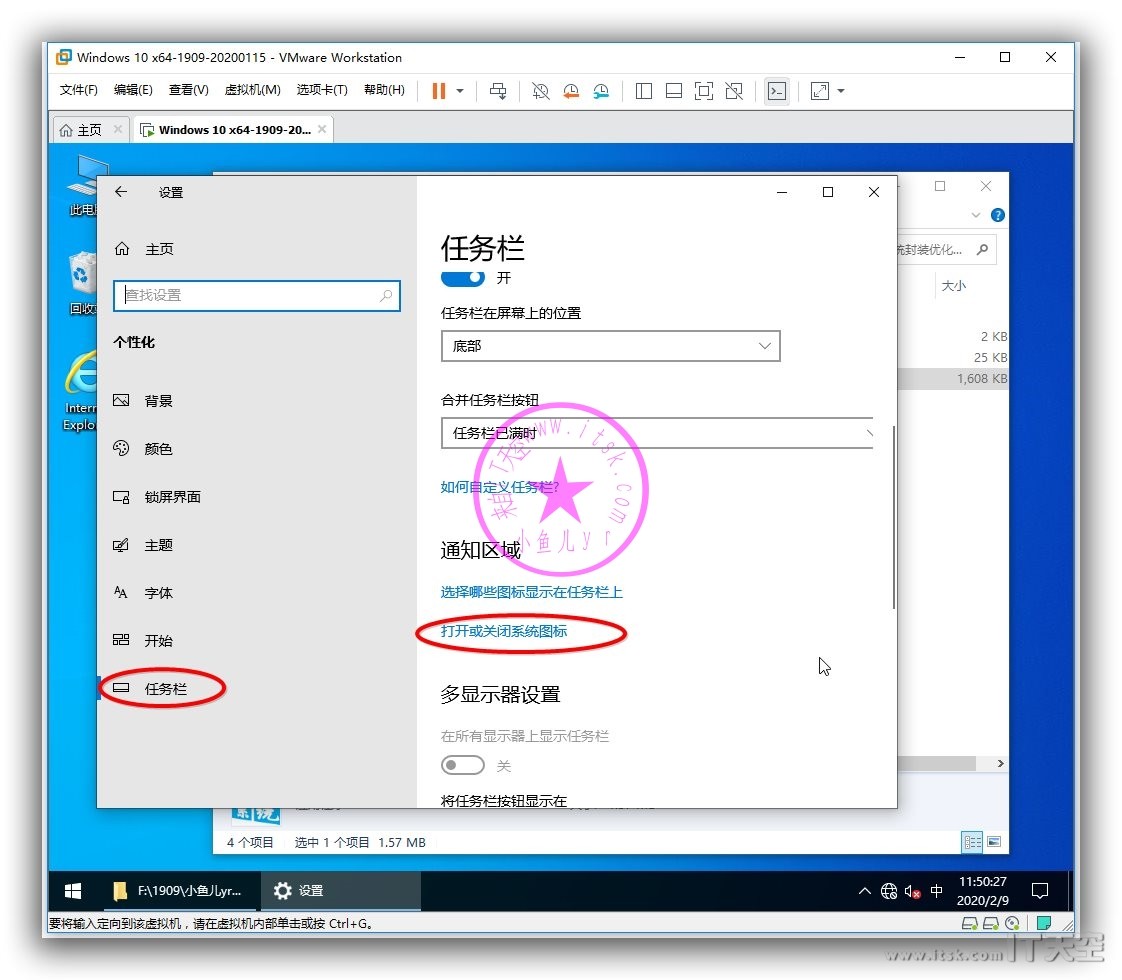Image resolution: width=1122 pixels, height=980 pixels.
Task: Open the 选项卡(T) menu
Action: [x=322, y=89]
